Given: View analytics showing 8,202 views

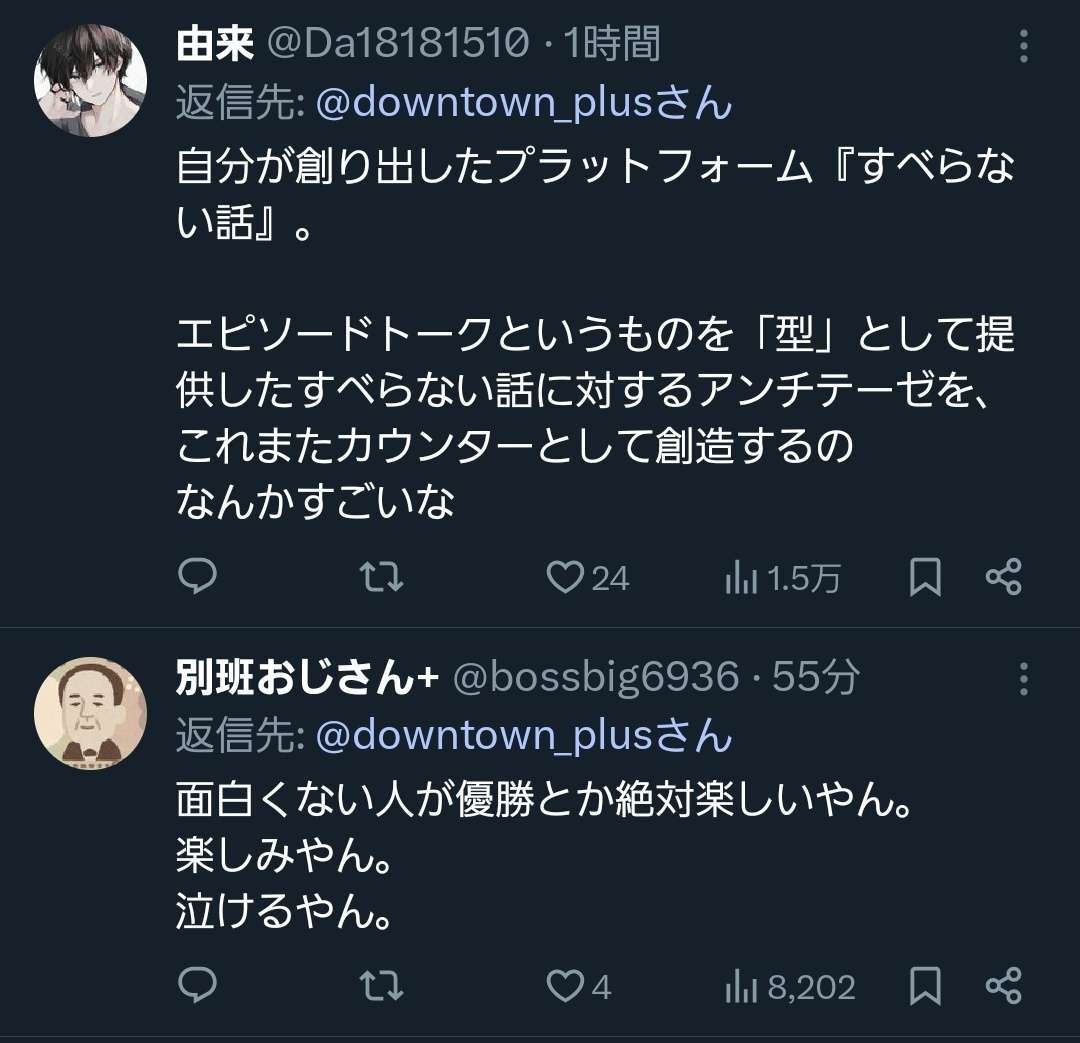Looking at the screenshot, I should point(790,987).
